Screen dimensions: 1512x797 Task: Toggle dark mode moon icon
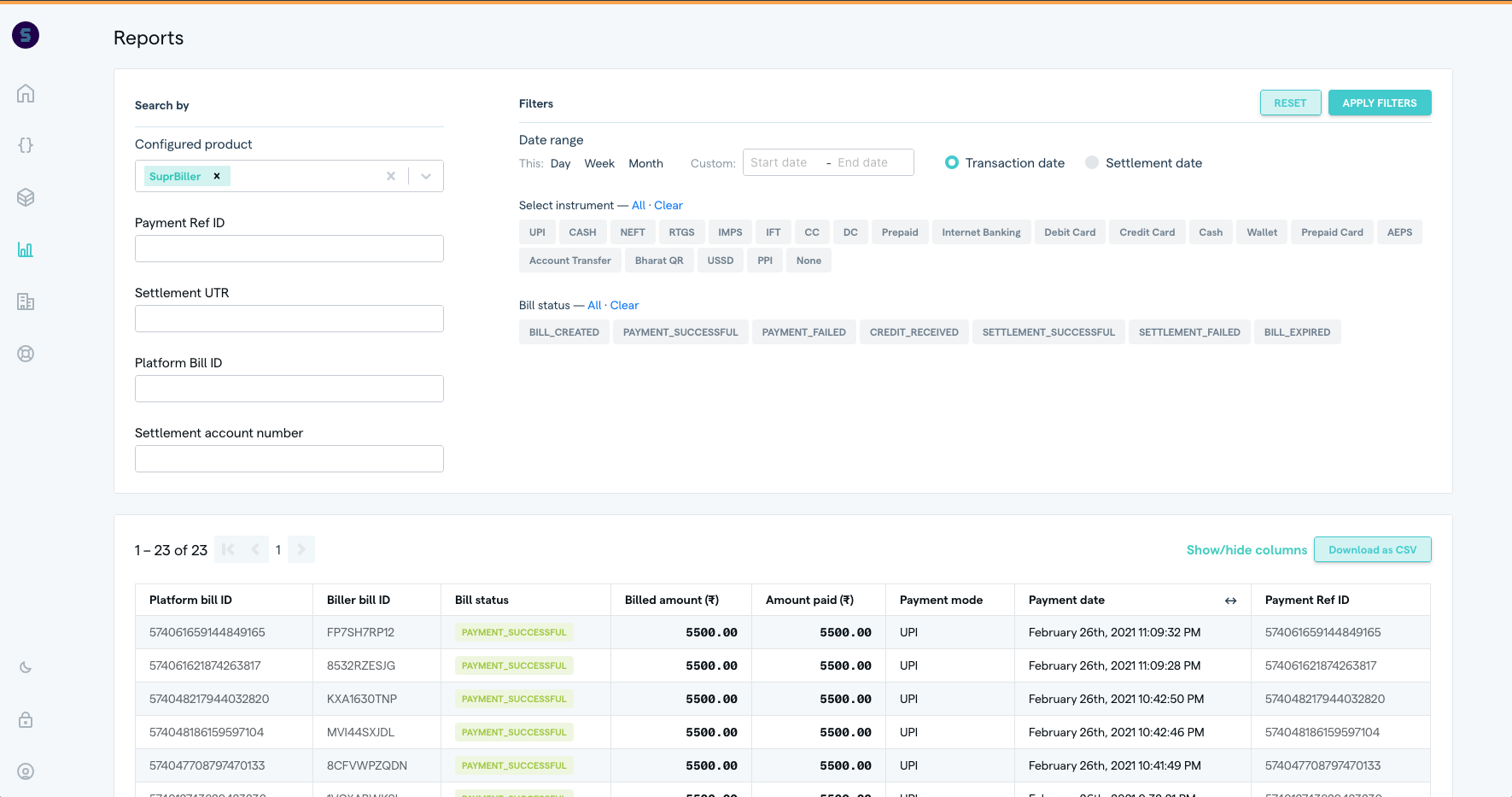26,667
